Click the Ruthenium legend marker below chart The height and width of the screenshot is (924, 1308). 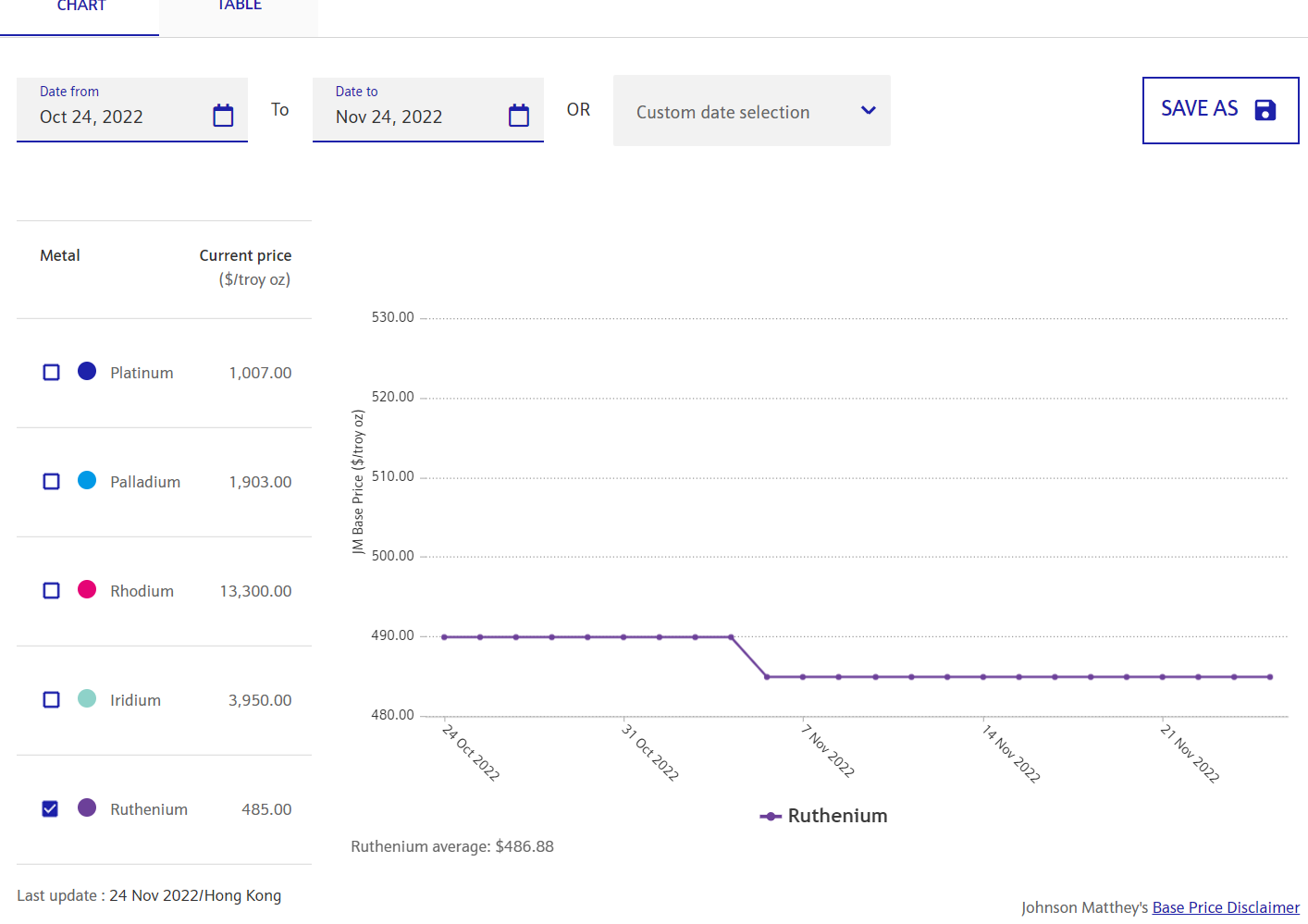tap(771, 816)
